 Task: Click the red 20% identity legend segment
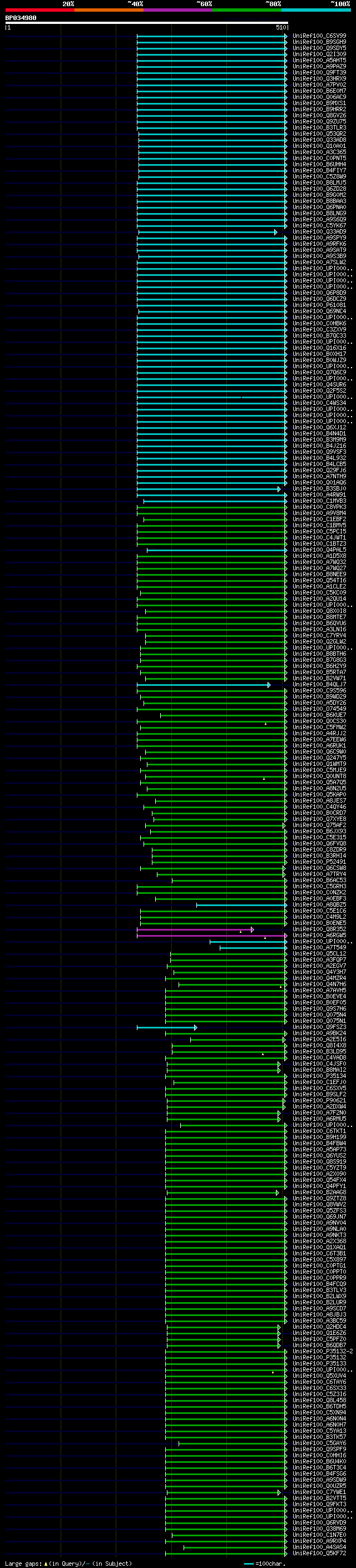click(39, 10)
